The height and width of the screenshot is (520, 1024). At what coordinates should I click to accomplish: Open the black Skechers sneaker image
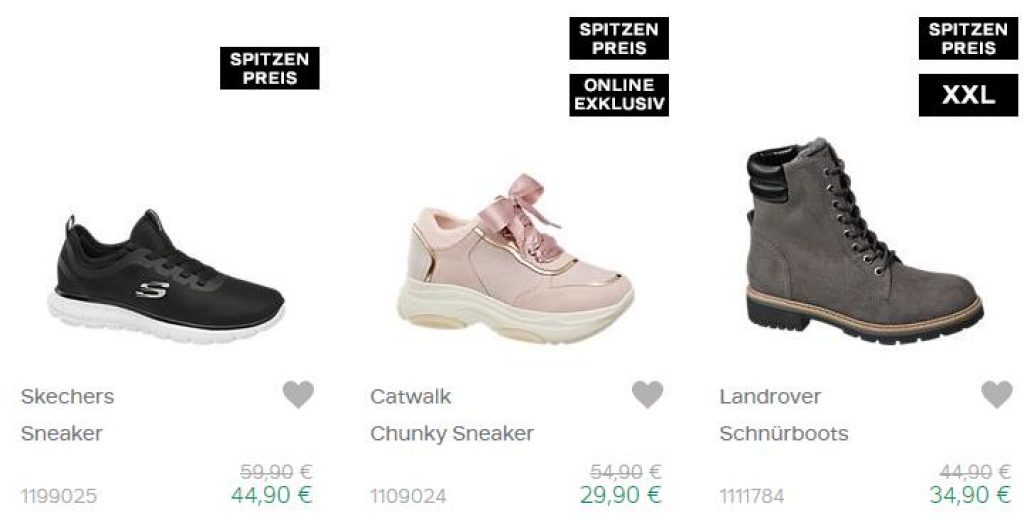pyautogui.click(x=166, y=277)
